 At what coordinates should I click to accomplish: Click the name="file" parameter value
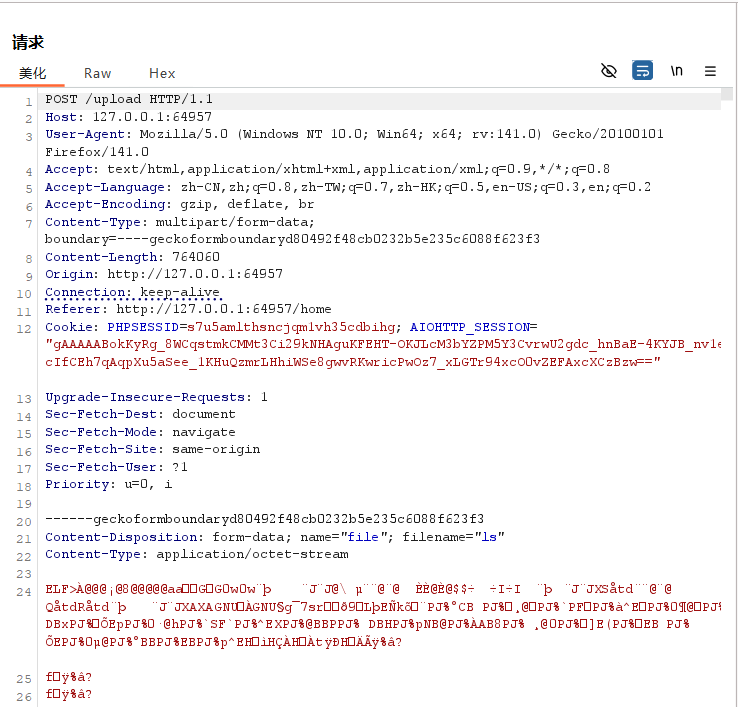(362, 537)
